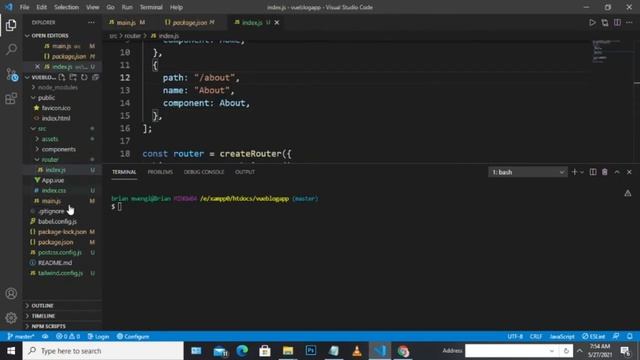The image size is (640, 360).
Task: Close the terminal panel
Action: 629,172
